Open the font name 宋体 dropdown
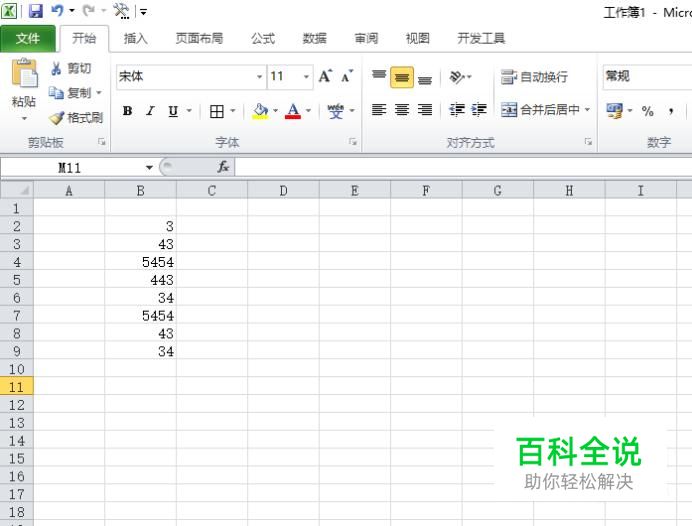 pos(260,77)
